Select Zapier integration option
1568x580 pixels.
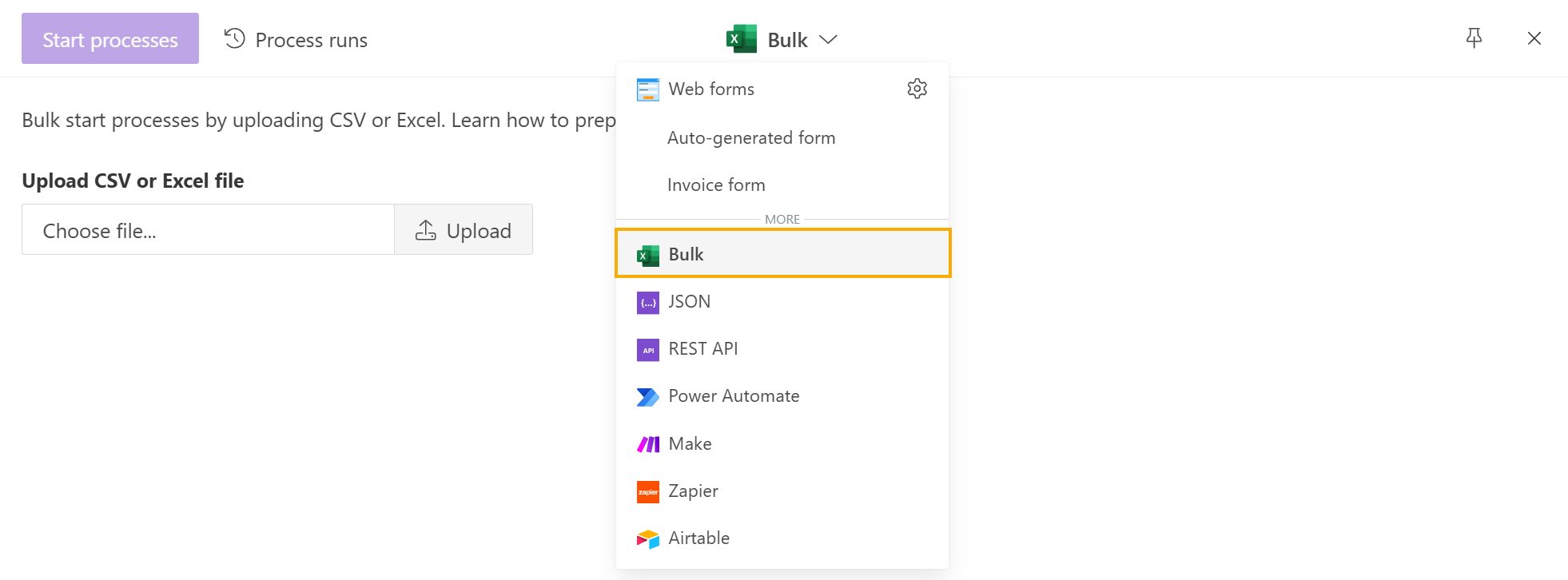point(782,491)
